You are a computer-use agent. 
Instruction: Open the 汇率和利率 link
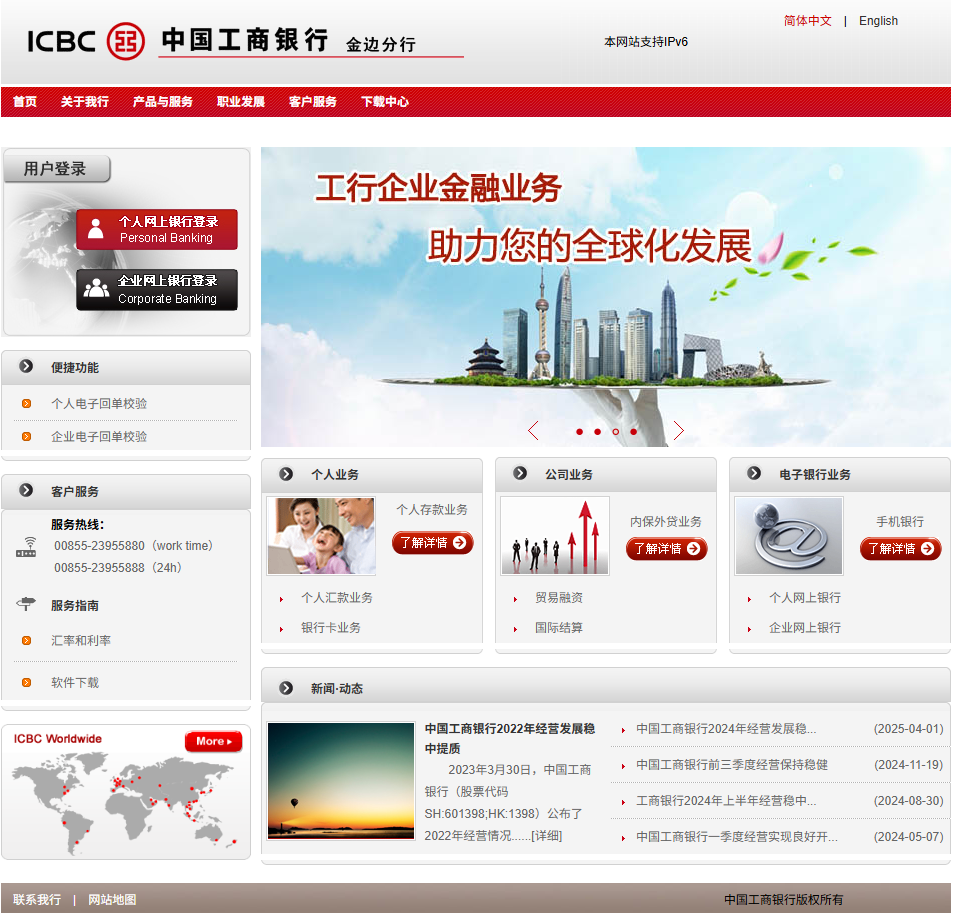coord(81,641)
